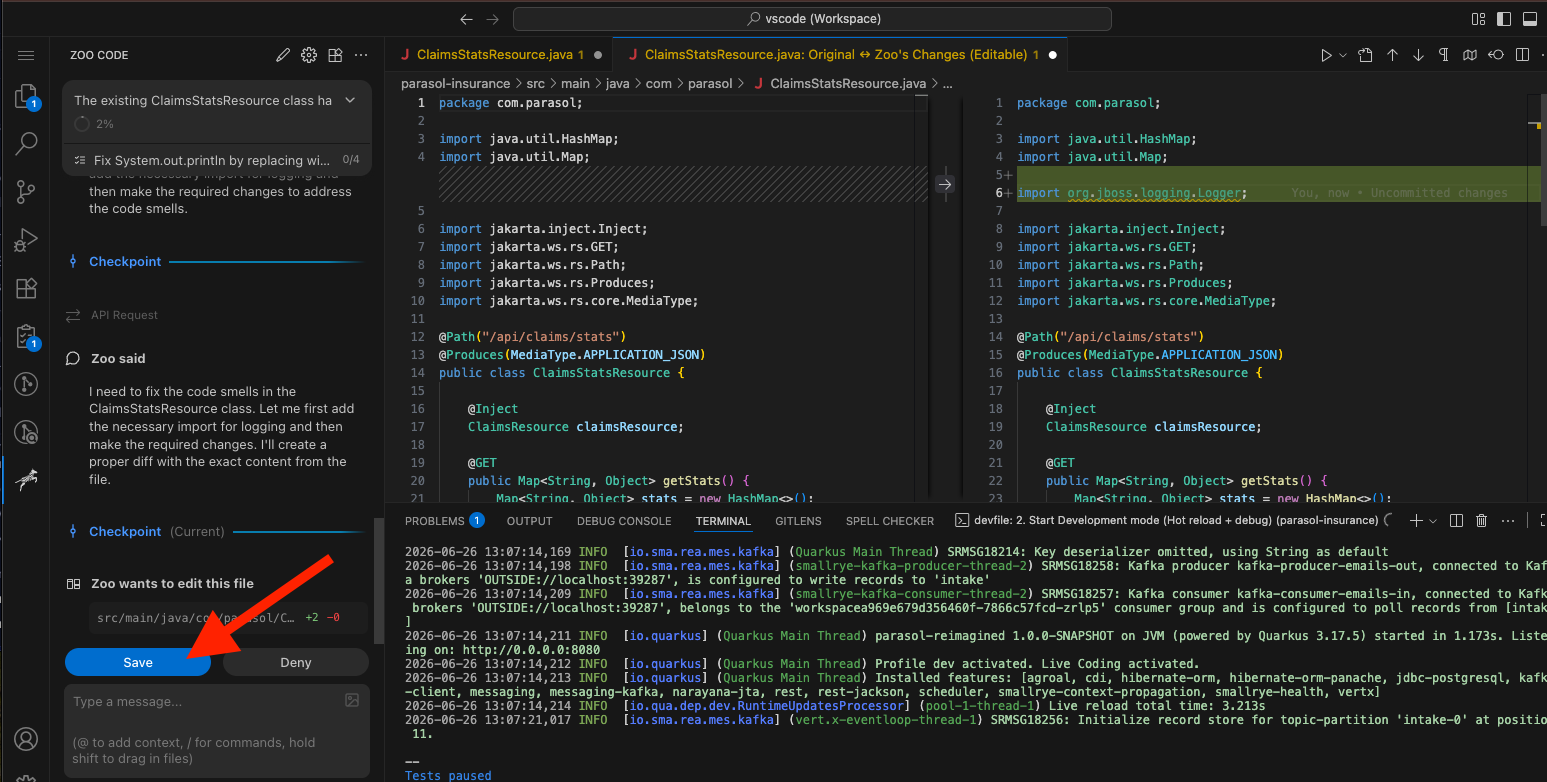The image size is (1547, 782).
Task: Open run options dropdown beside play icon
Action: tap(1343, 55)
